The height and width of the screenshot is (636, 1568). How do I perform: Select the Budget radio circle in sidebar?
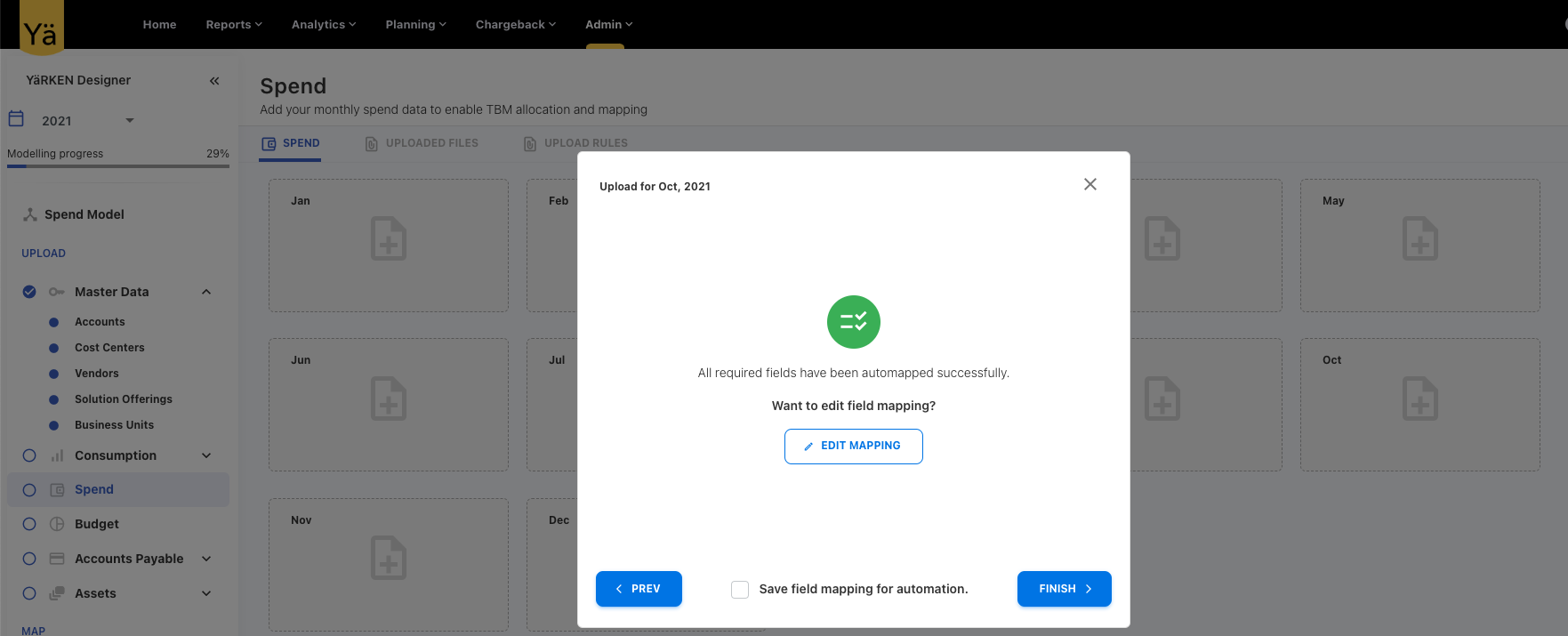click(x=29, y=524)
